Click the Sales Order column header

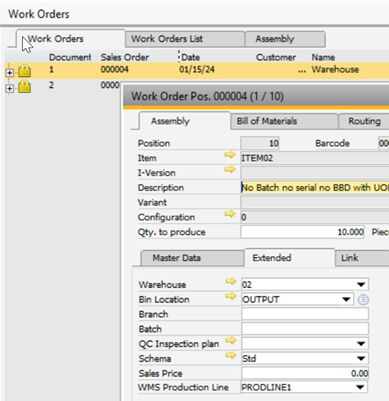[x=125, y=57]
